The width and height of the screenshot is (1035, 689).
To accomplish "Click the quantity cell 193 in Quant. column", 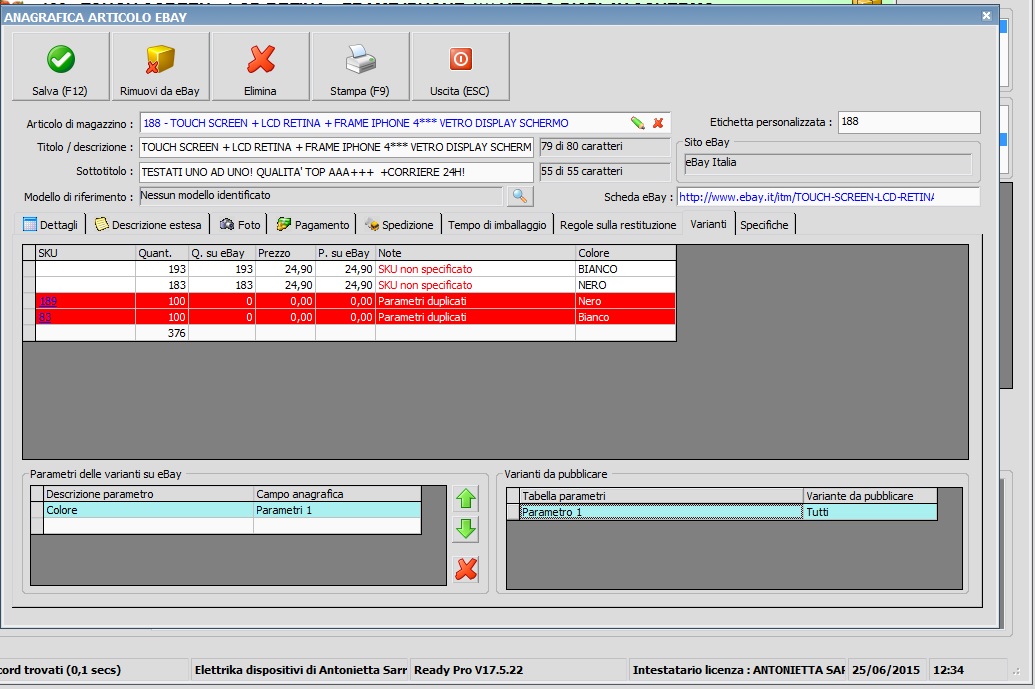I will tap(162, 269).
